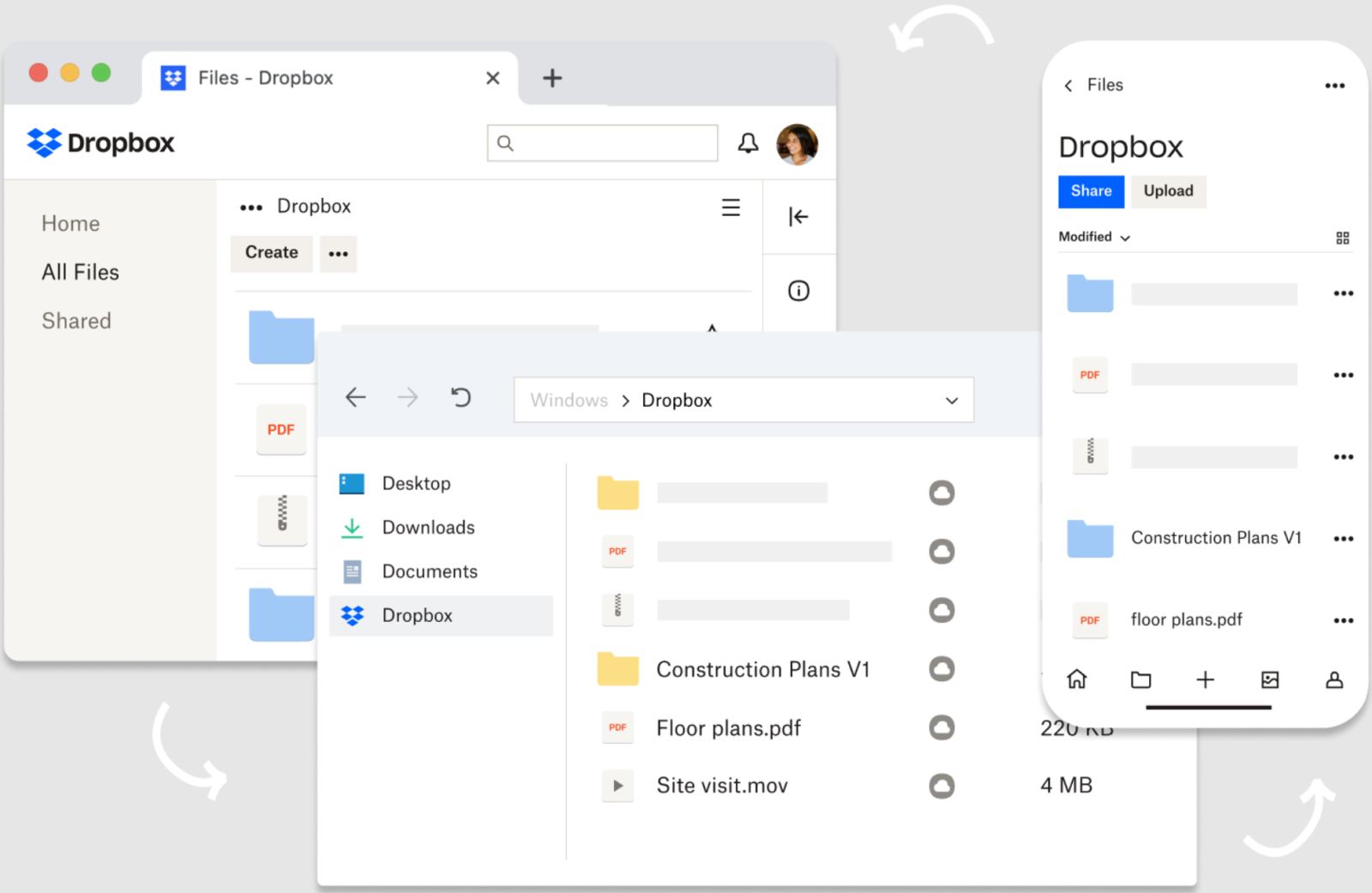
Task: Open the user profile avatar
Action: click(x=797, y=144)
